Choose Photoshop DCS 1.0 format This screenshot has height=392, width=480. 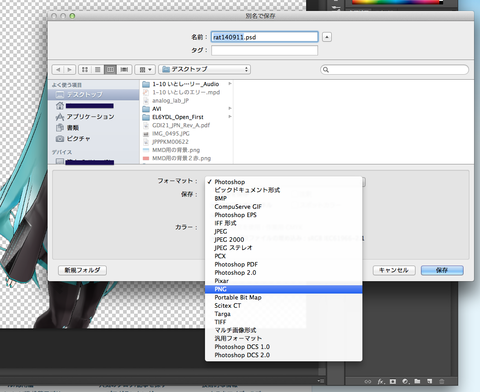click(x=284, y=347)
